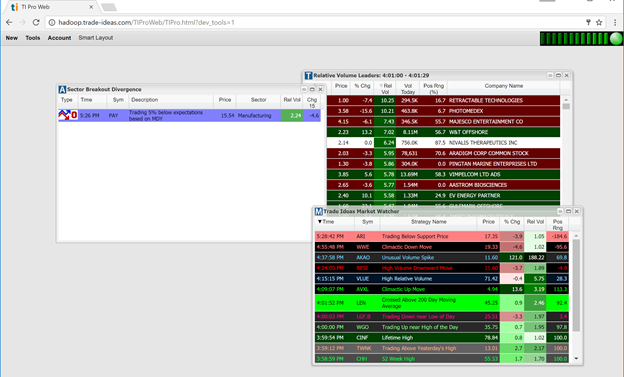Maximize the Relative Volume Leaders window
Screen dimensions: 624x377
(558, 76)
